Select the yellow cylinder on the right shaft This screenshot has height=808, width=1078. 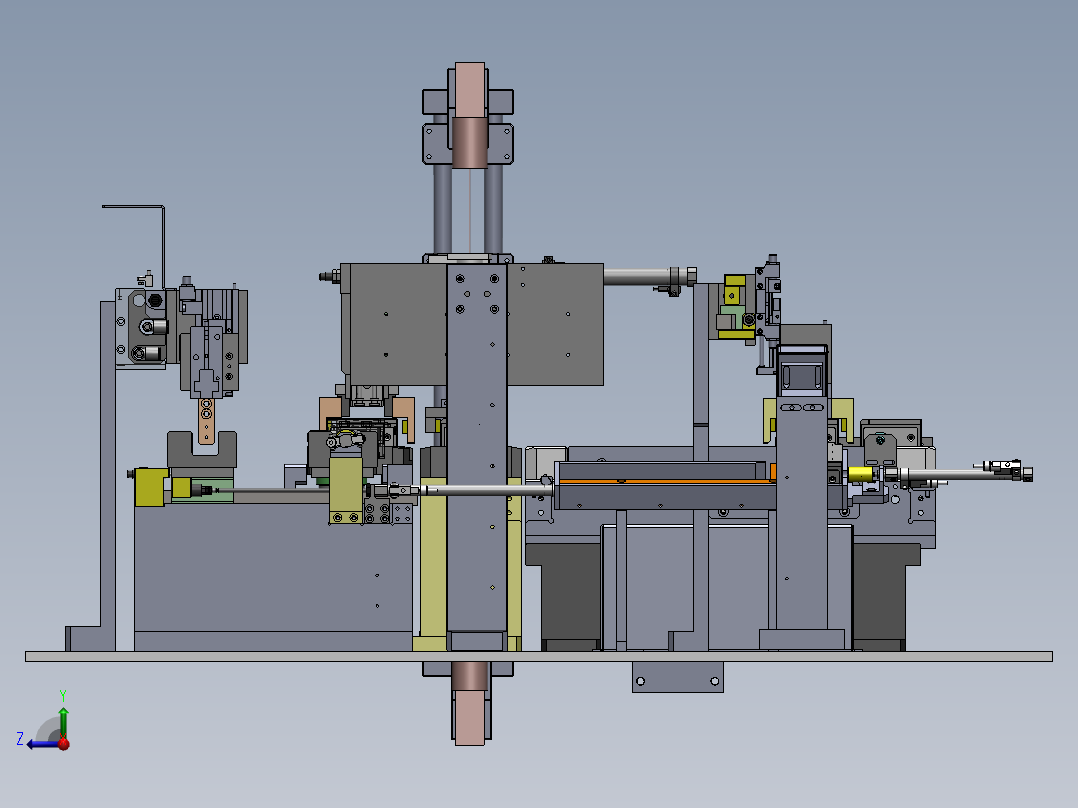coord(859,474)
